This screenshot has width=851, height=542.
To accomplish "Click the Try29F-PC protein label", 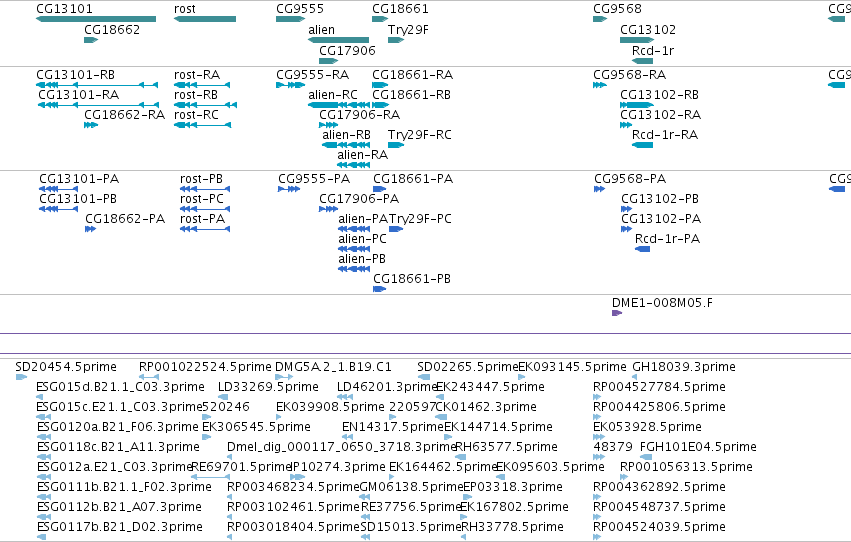I will point(421,219).
